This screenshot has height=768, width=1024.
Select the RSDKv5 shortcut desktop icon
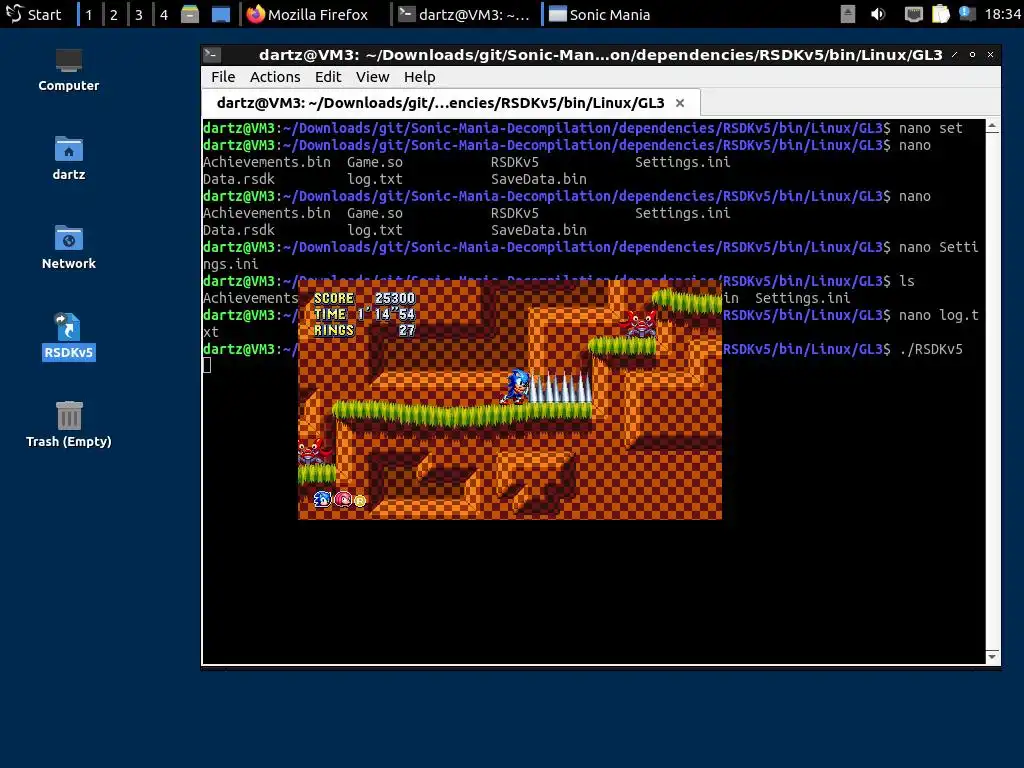69,336
